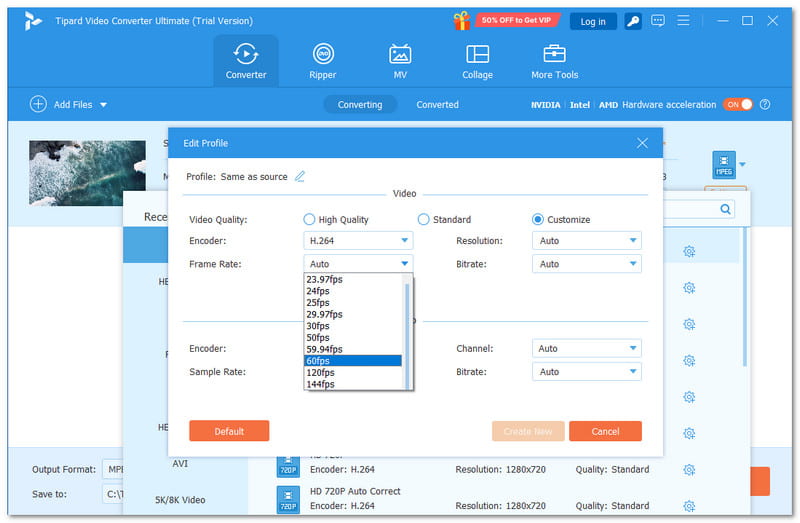Click the gift box promotion icon
The width and height of the screenshot is (800, 523).
coord(461,20)
